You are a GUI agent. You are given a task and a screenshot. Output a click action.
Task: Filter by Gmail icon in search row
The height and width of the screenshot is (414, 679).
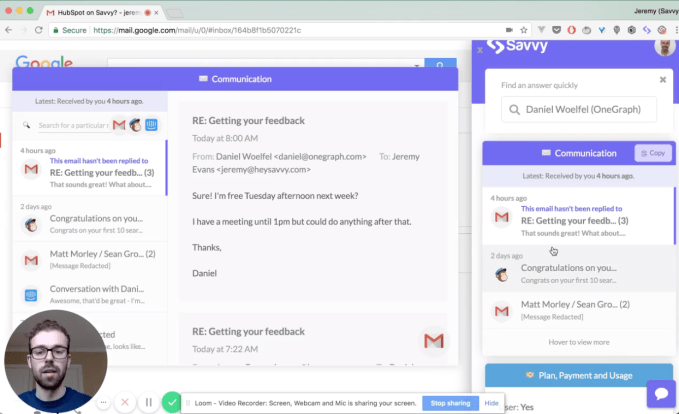tap(119, 125)
